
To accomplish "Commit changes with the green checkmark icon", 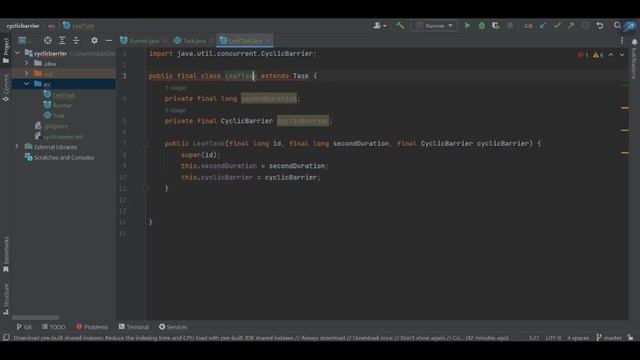I will pos(557,26).
